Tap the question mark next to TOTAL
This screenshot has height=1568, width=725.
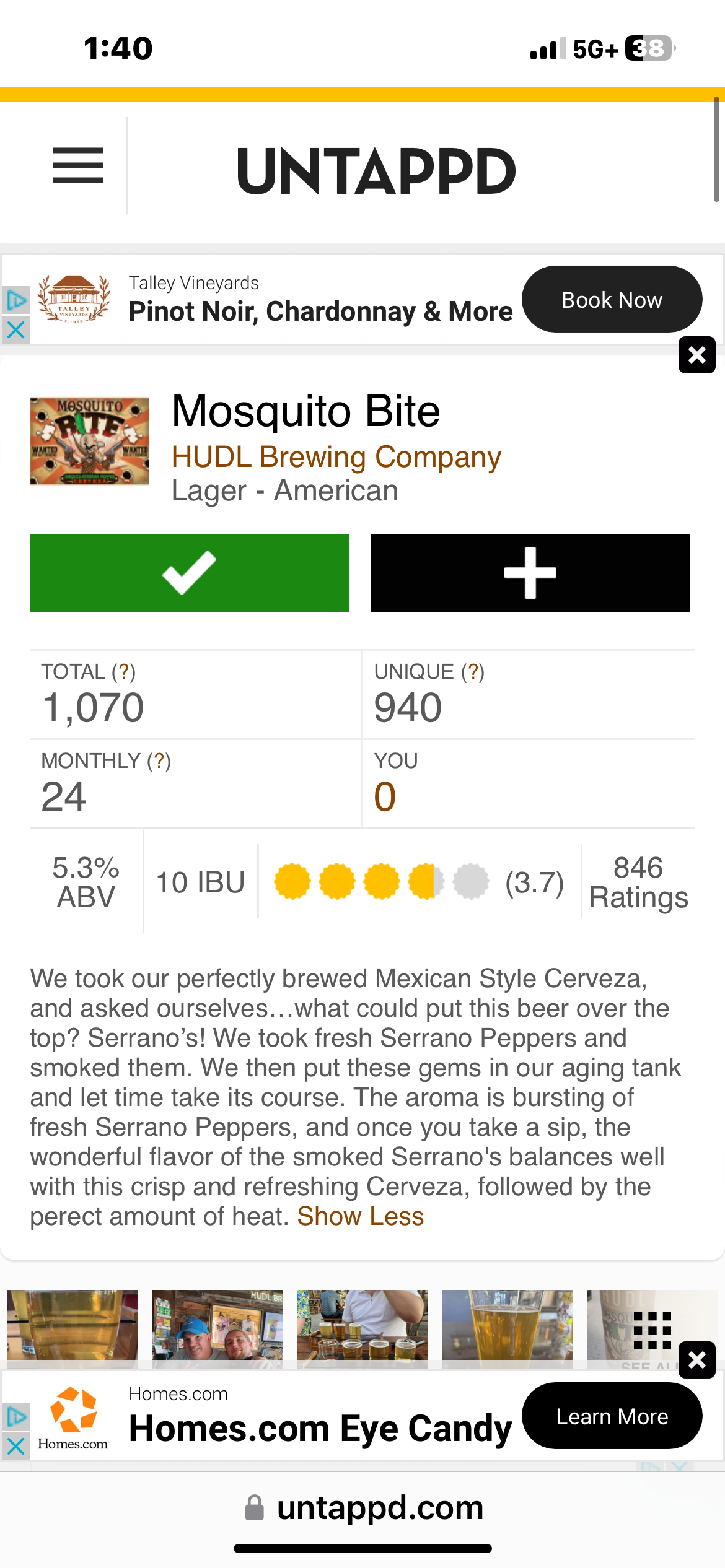click(x=124, y=671)
